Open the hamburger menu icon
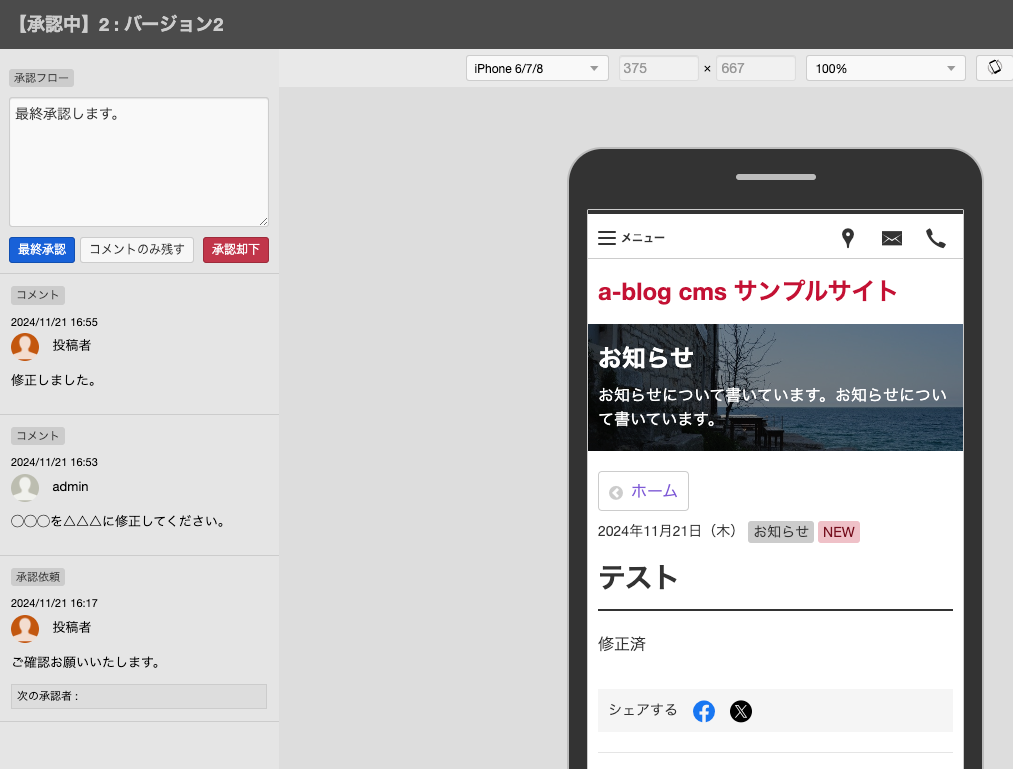Viewport: 1013px width, 769px height. (607, 238)
